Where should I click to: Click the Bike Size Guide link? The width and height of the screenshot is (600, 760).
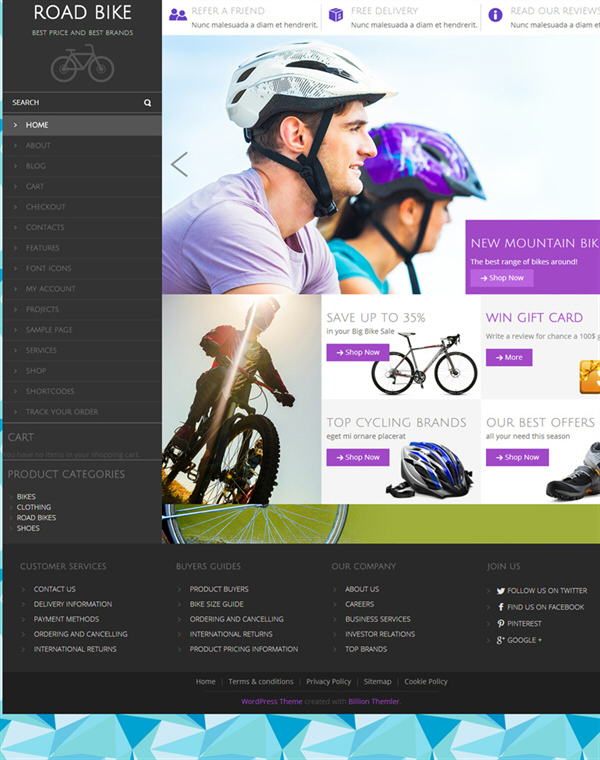point(217,604)
